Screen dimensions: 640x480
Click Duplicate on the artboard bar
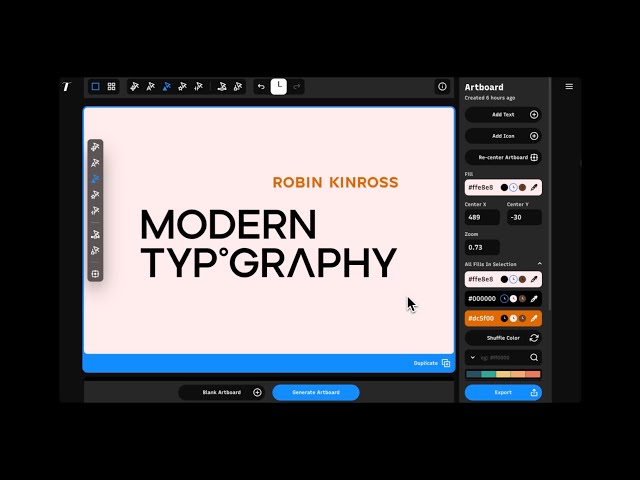coord(432,363)
